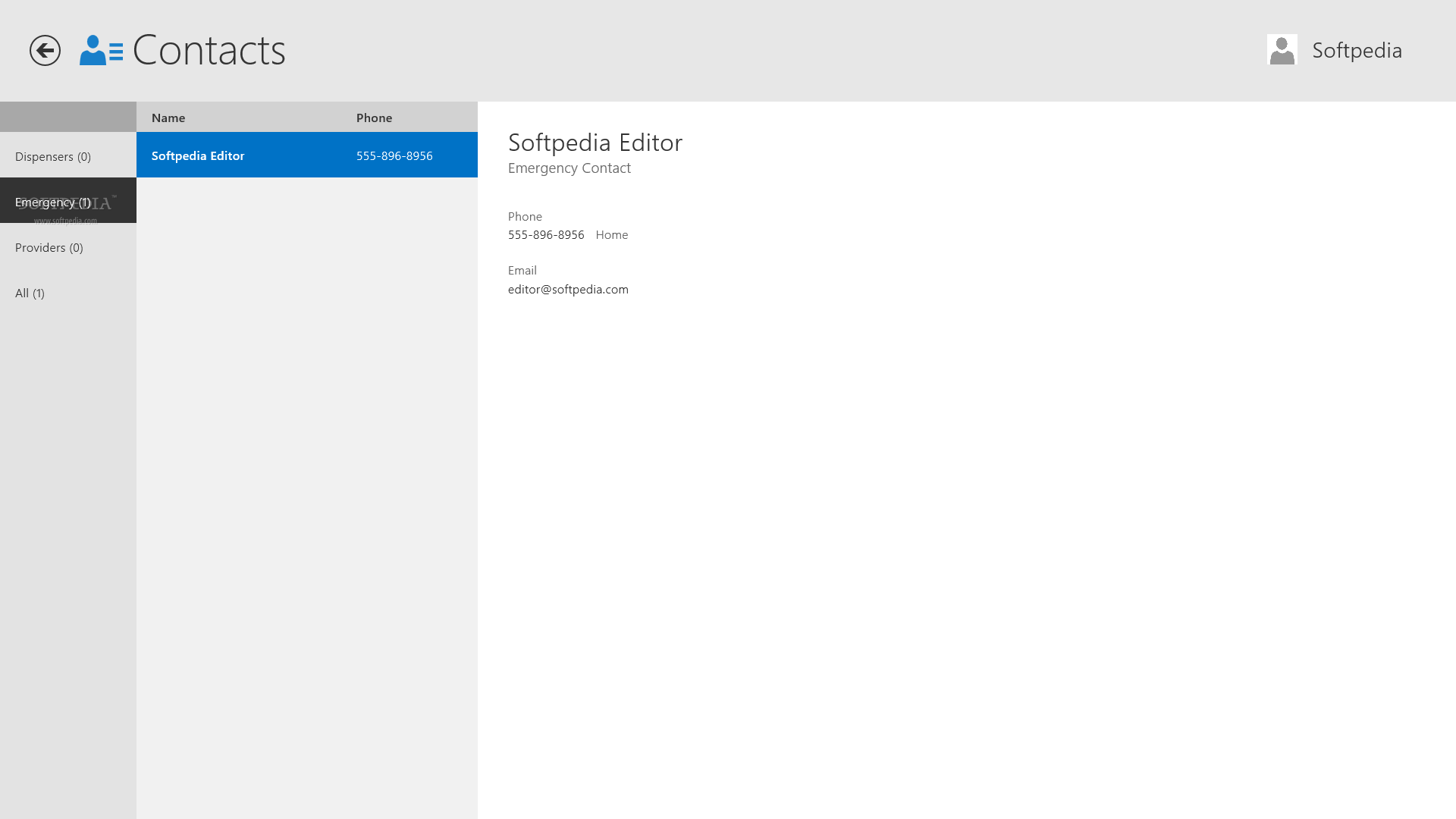Click the Home phone type label
1456x819 pixels.
pyautogui.click(x=612, y=234)
